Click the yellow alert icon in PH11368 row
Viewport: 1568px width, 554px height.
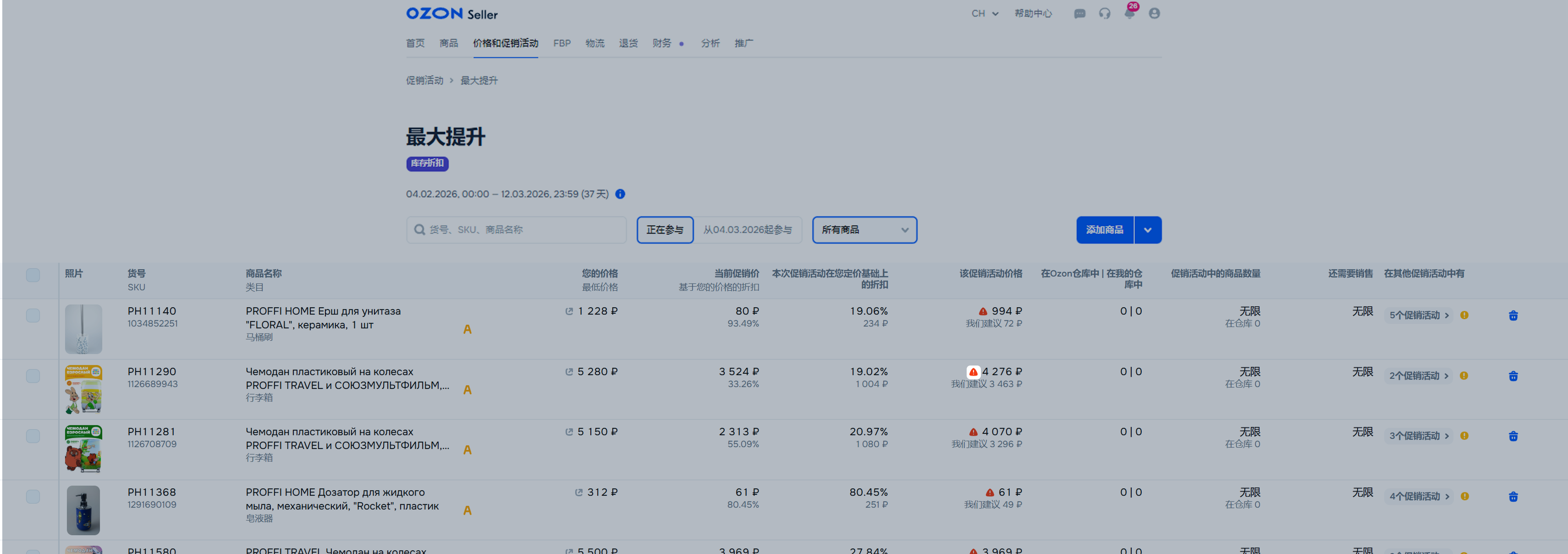coord(1464,497)
